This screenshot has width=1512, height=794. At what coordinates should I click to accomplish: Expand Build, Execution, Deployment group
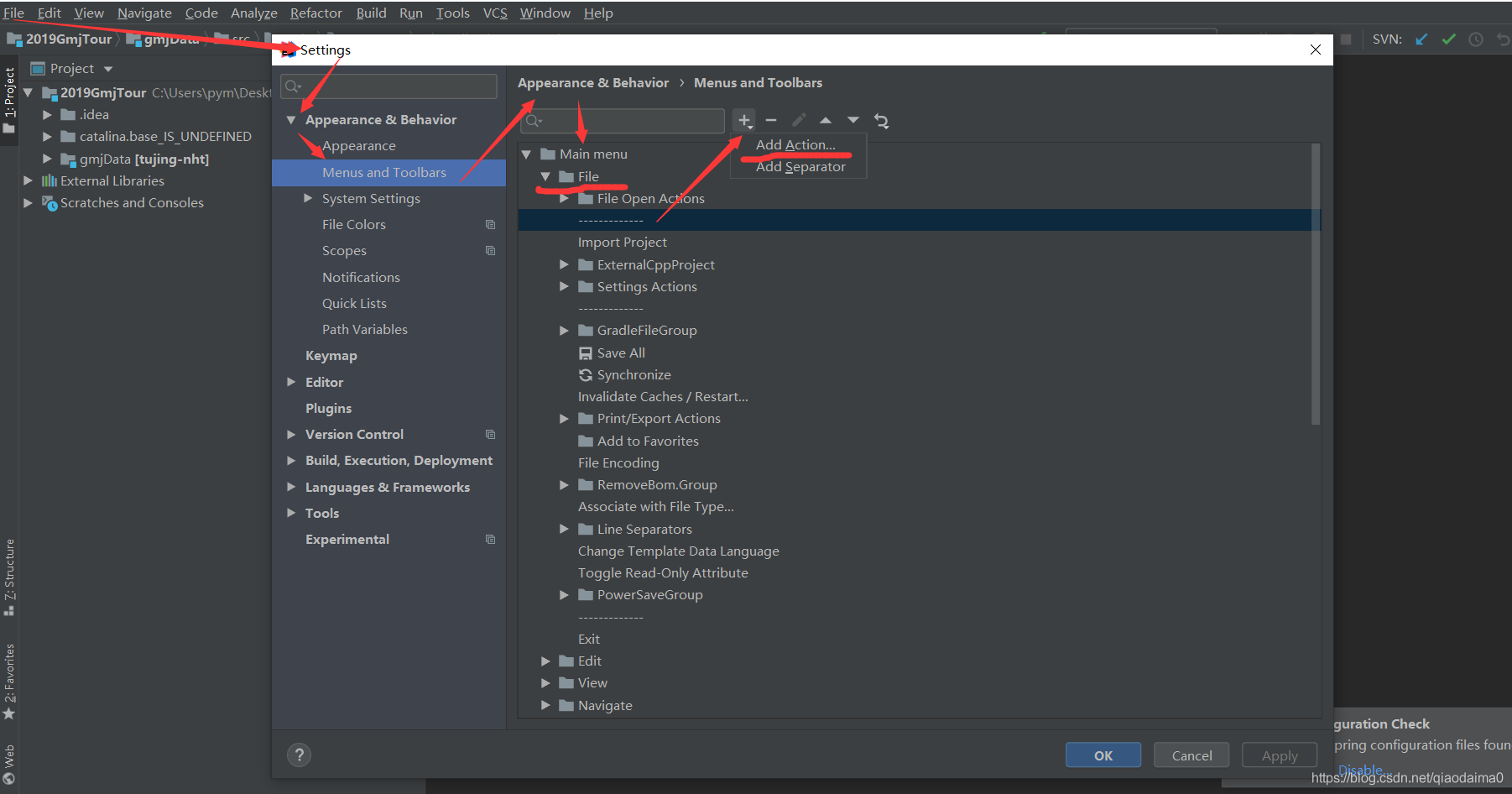coord(291,460)
